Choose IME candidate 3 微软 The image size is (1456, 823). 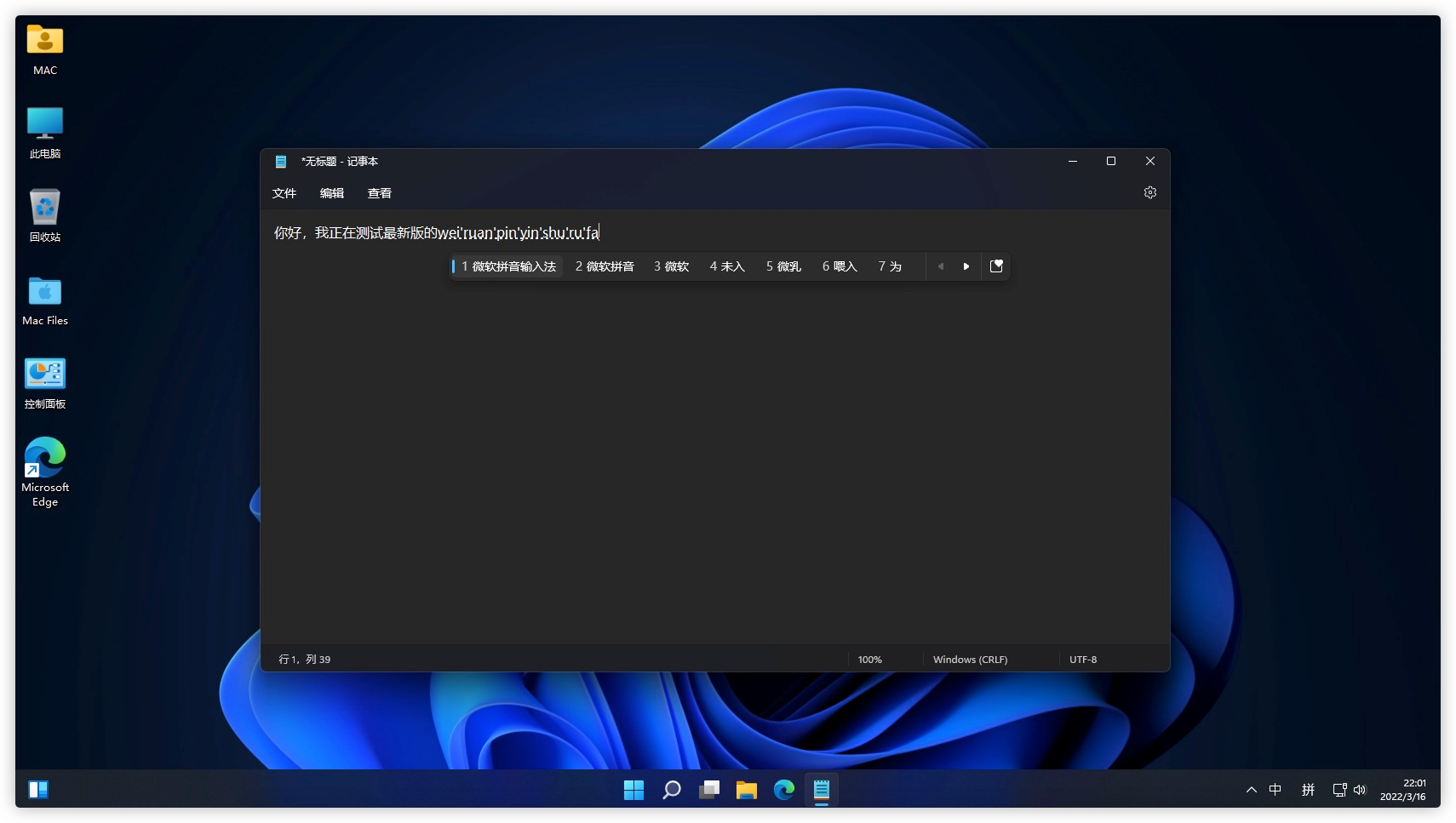pos(671,266)
